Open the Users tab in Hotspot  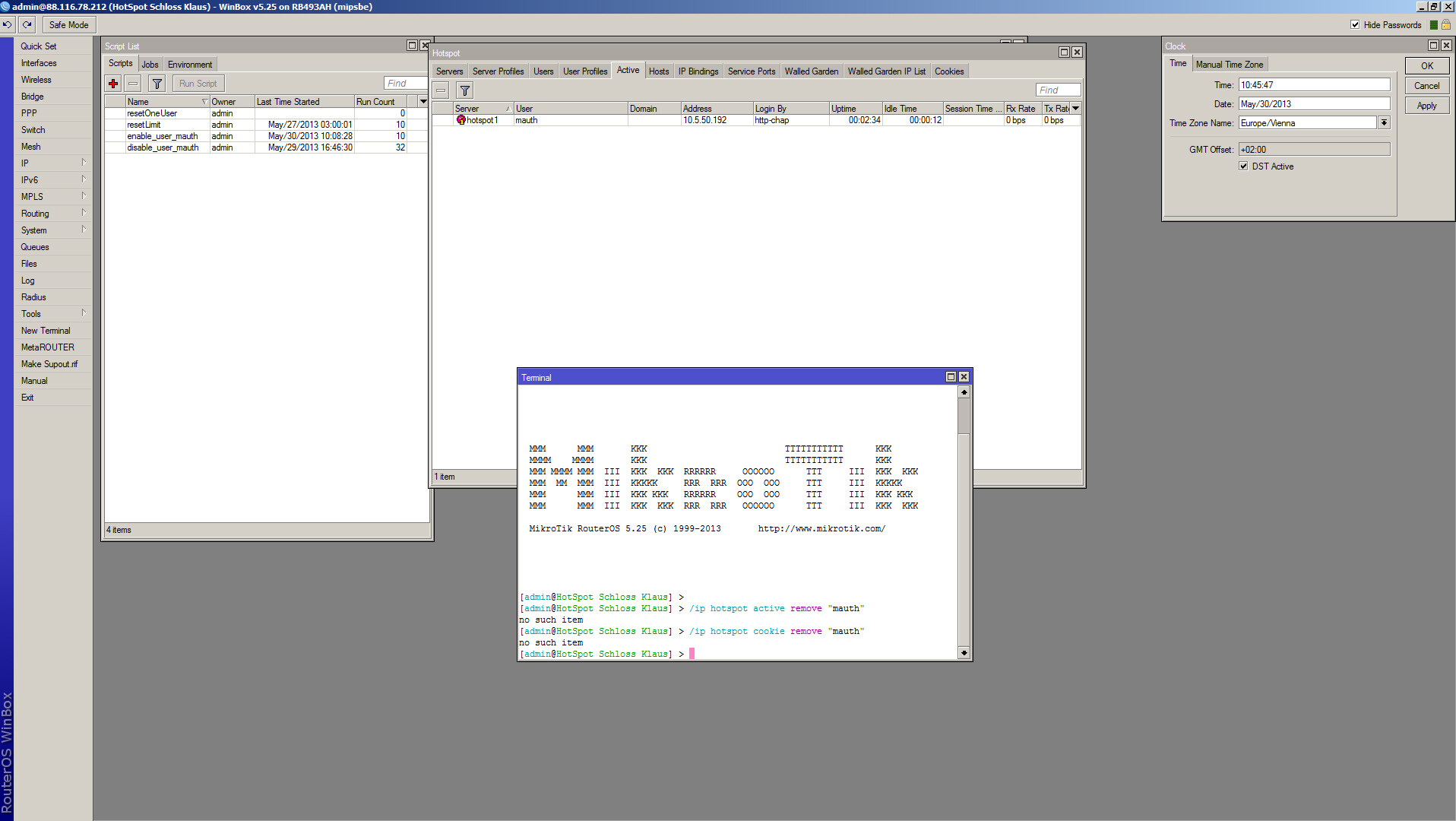(543, 71)
